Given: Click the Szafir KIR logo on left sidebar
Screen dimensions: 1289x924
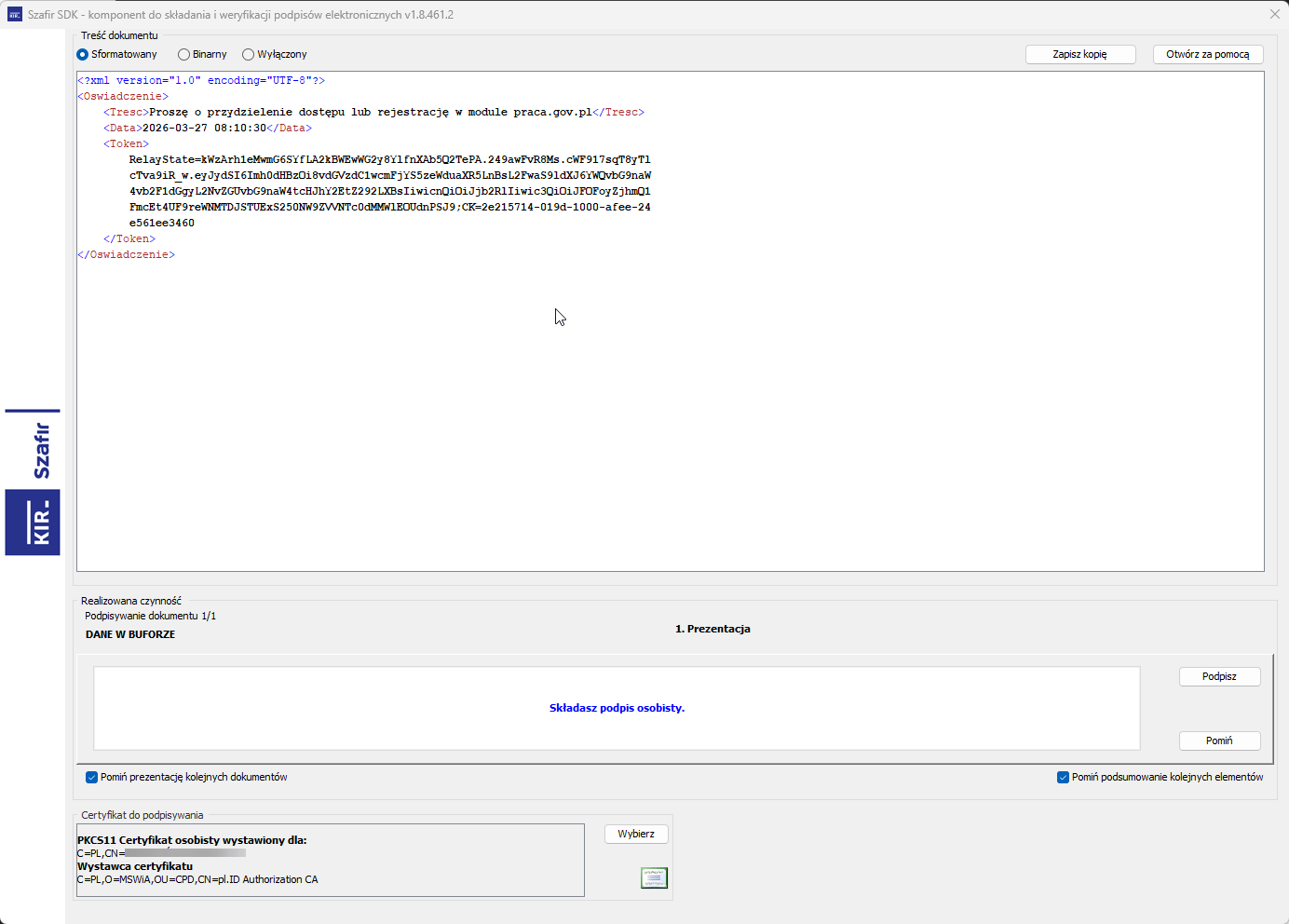Looking at the screenshot, I should pyautogui.click(x=33, y=482).
